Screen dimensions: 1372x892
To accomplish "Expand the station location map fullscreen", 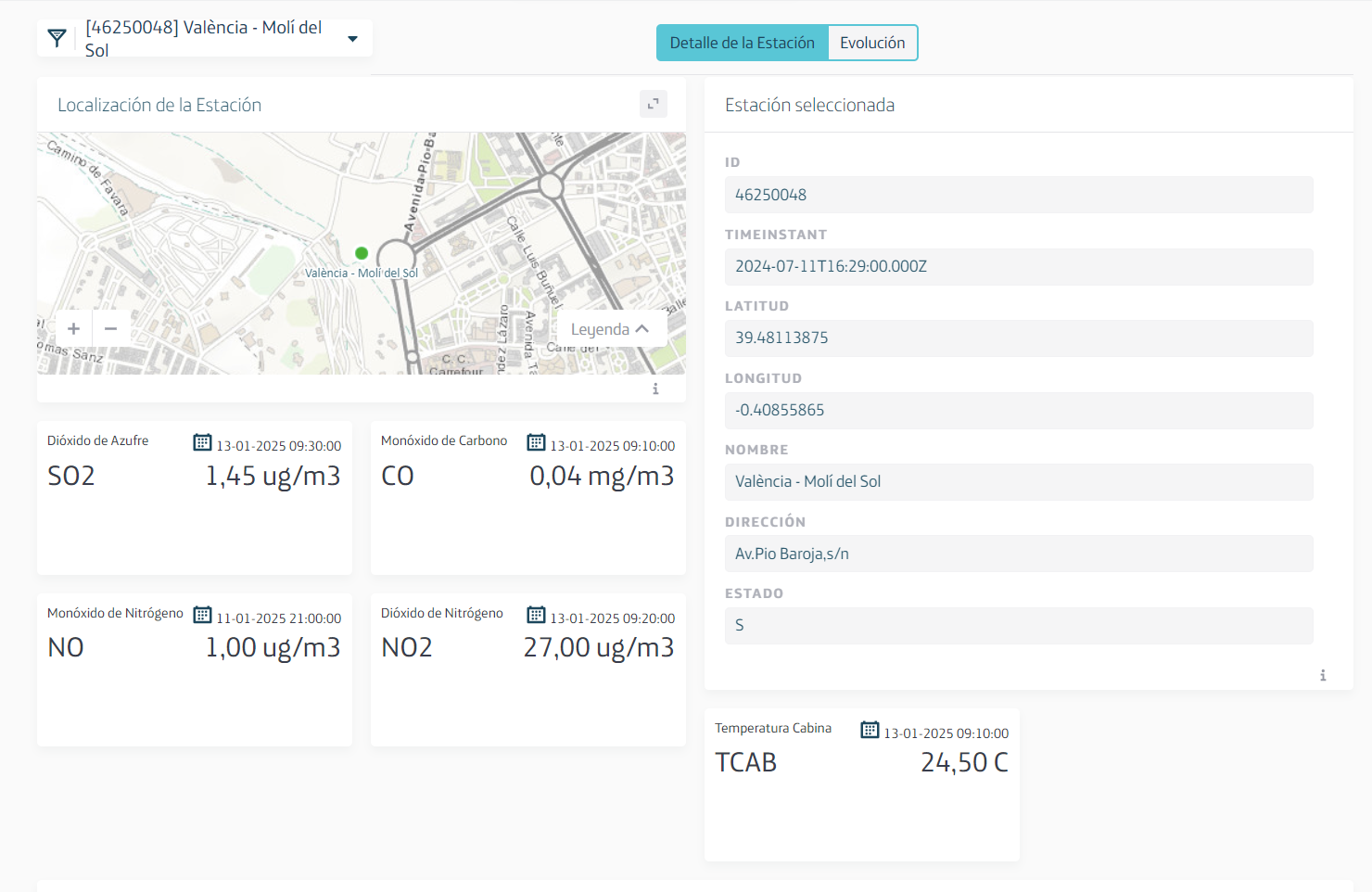I will [654, 104].
